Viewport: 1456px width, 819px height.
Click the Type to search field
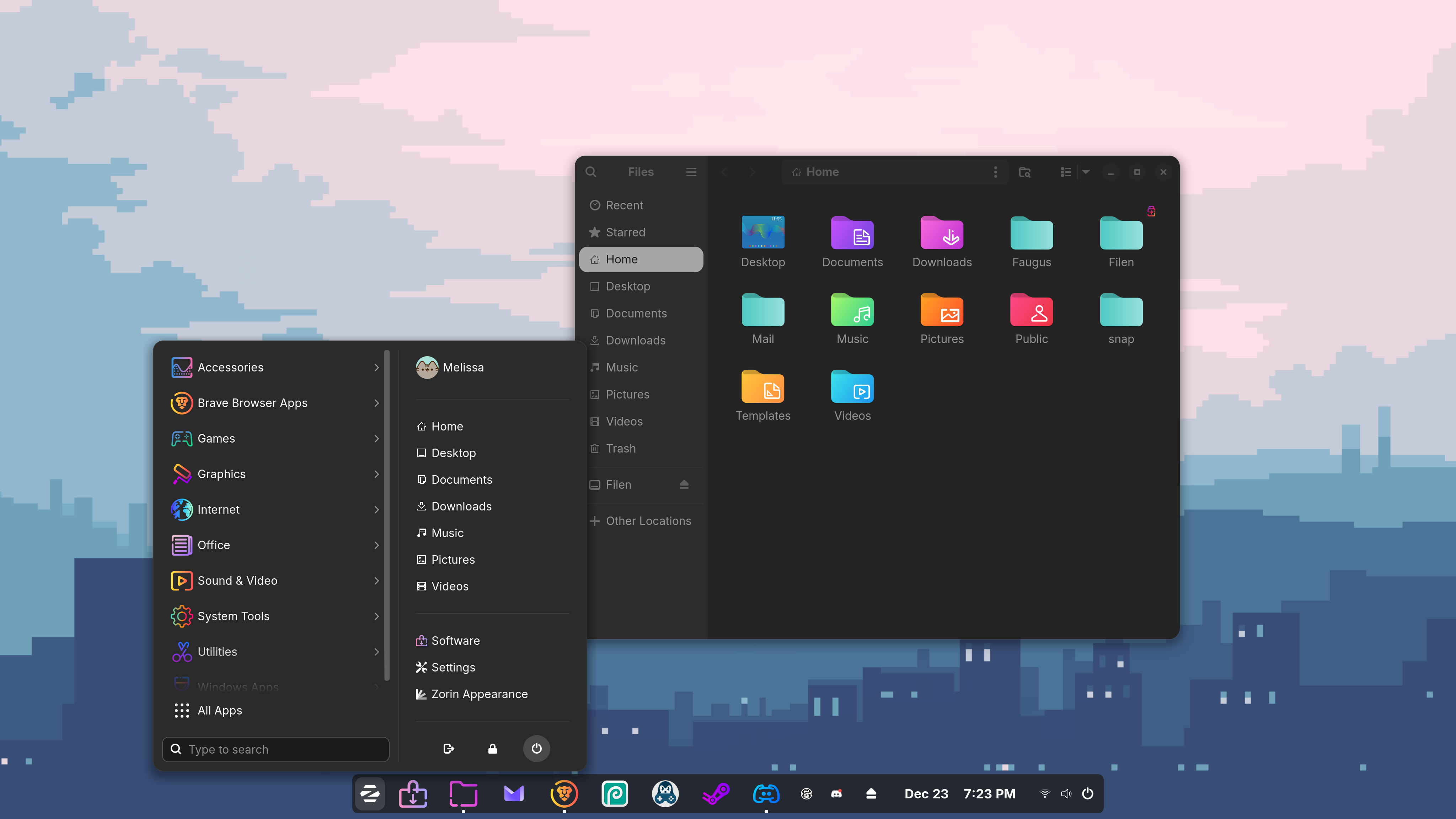(275, 749)
